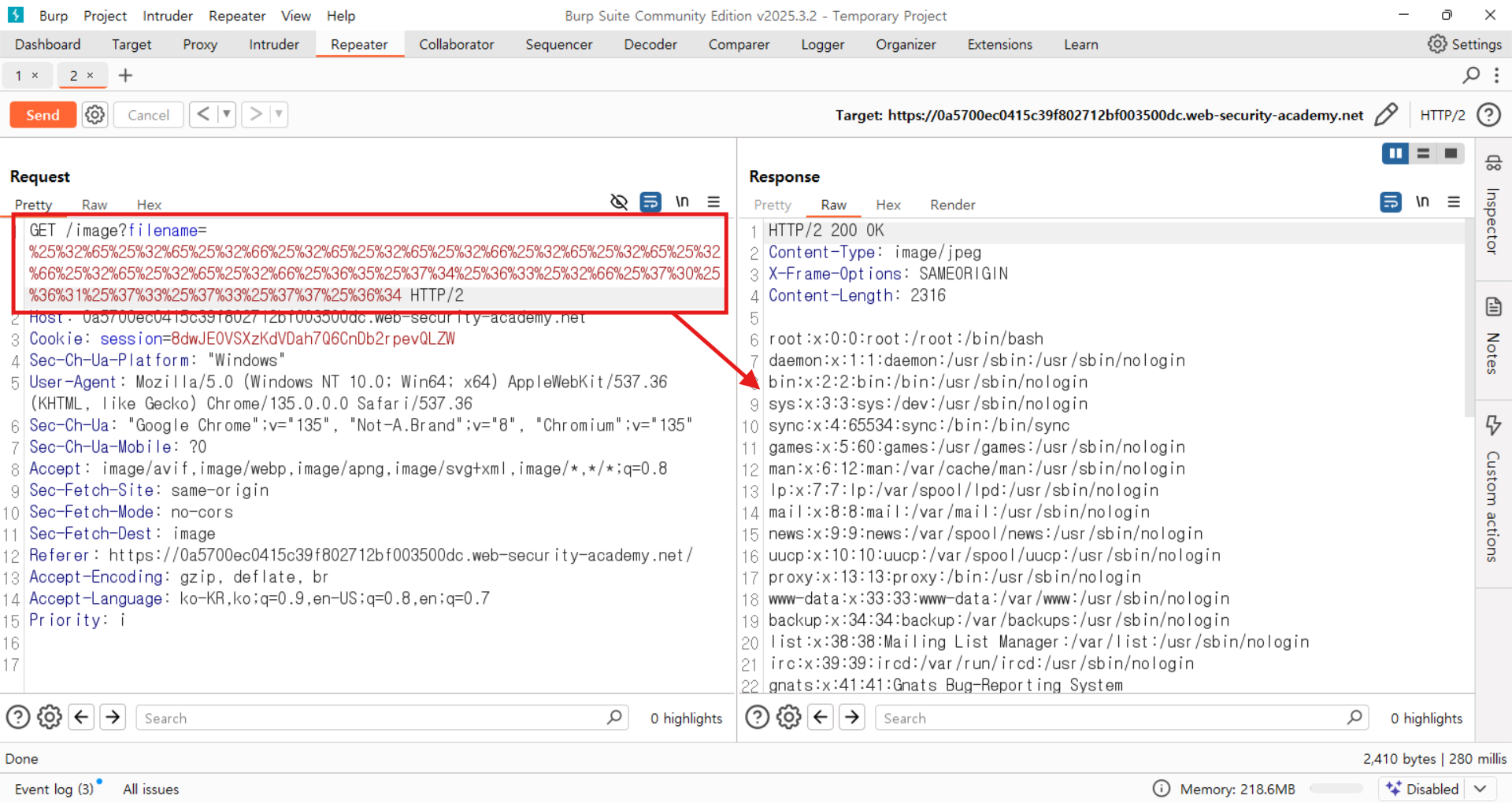Image resolution: width=1512 pixels, height=803 pixels.
Task: Switch response view to Pretty
Action: (773, 205)
